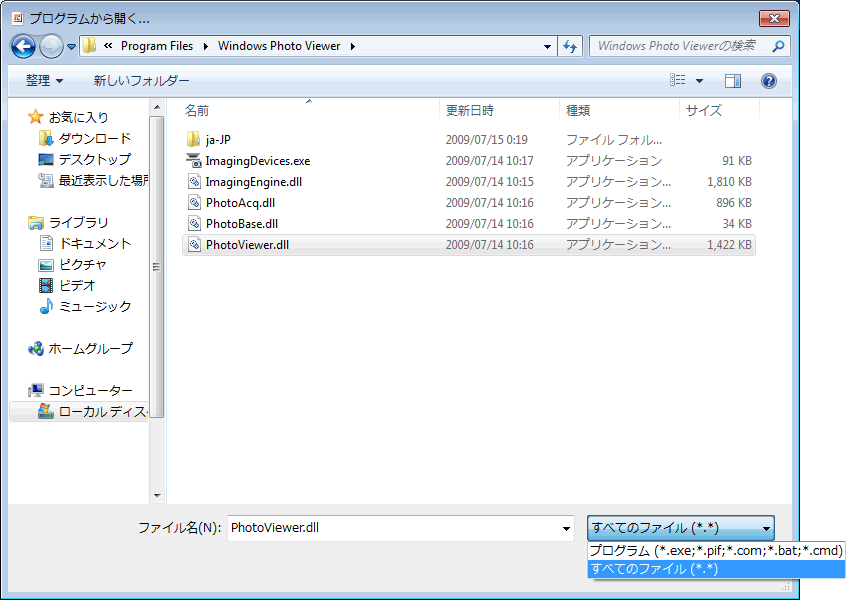Click the ドキュメント icon
The width and height of the screenshot is (846, 600).
tap(46, 243)
